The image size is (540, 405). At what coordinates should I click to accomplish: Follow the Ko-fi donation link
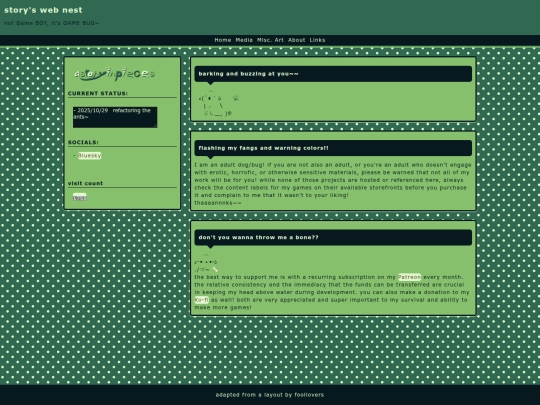point(201,300)
